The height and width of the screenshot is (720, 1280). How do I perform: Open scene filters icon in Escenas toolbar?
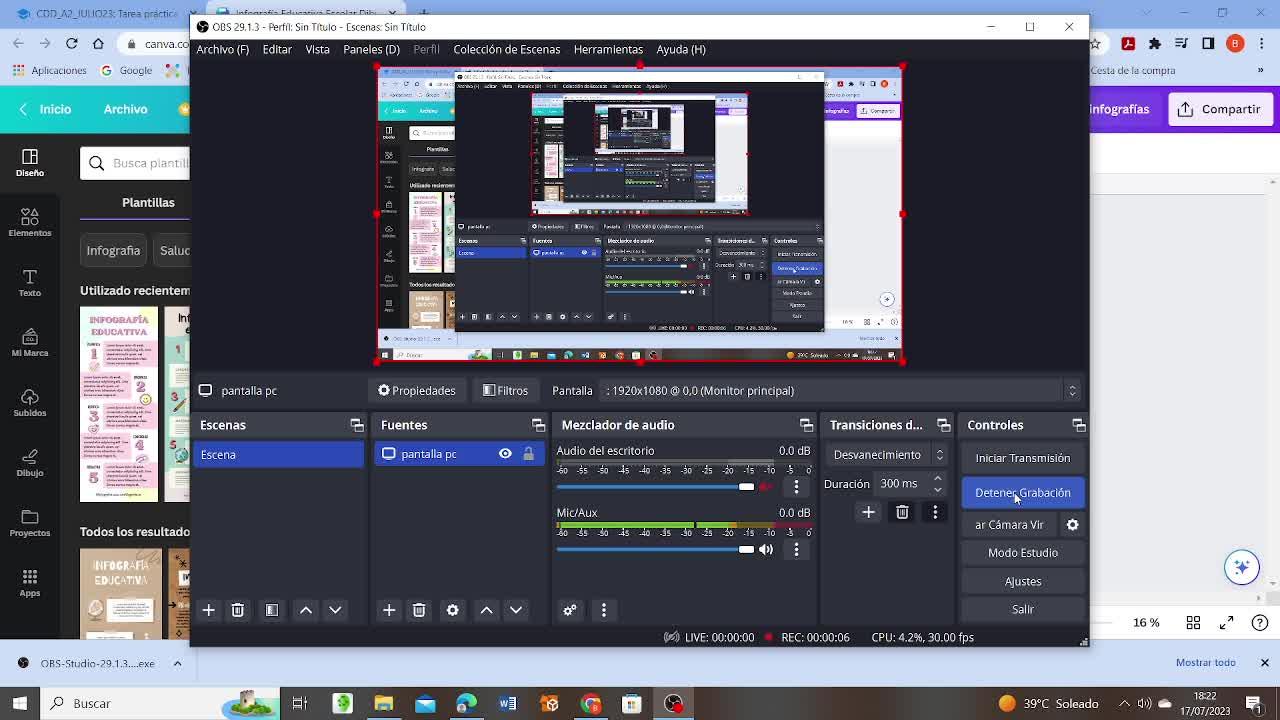[x=272, y=610]
